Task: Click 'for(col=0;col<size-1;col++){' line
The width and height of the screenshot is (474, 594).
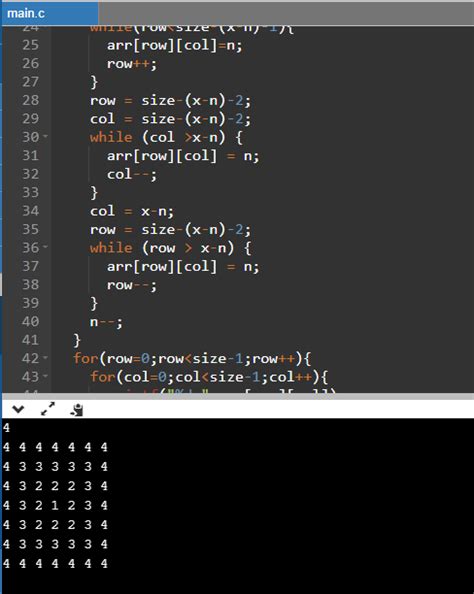Action: coord(209,377)
